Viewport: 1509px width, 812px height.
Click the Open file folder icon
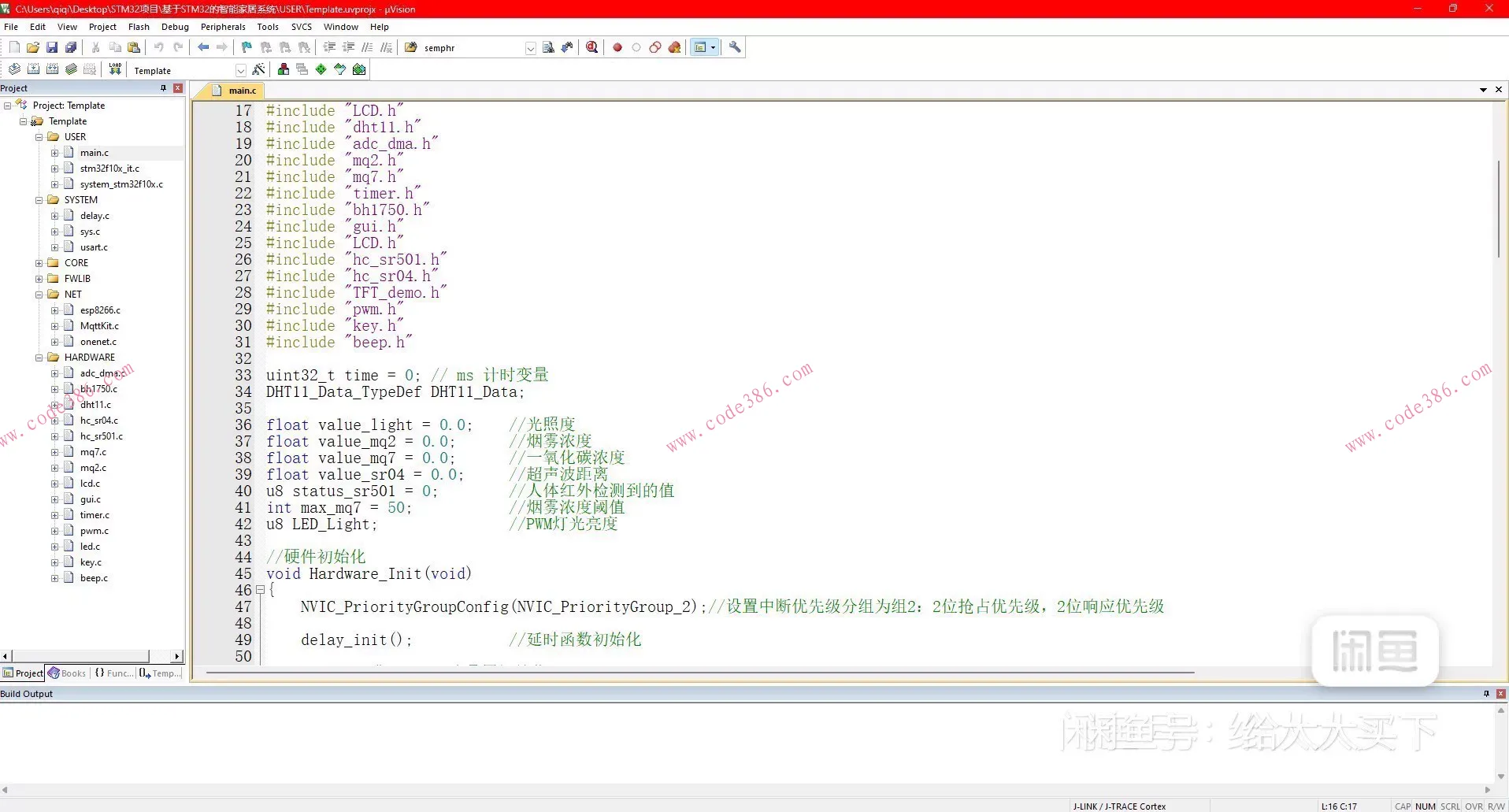(33, 47)
